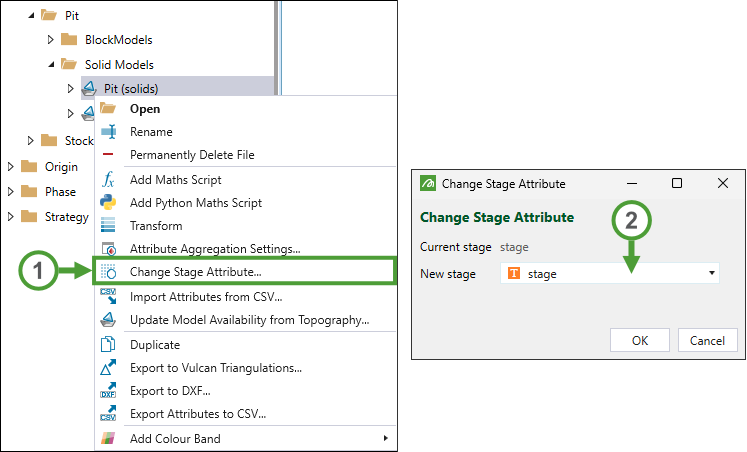Viewport: 747px width, 452px height.
Task: Click the Rename icon in context menu
Action: pyautogui.click(x=109, y=132)
